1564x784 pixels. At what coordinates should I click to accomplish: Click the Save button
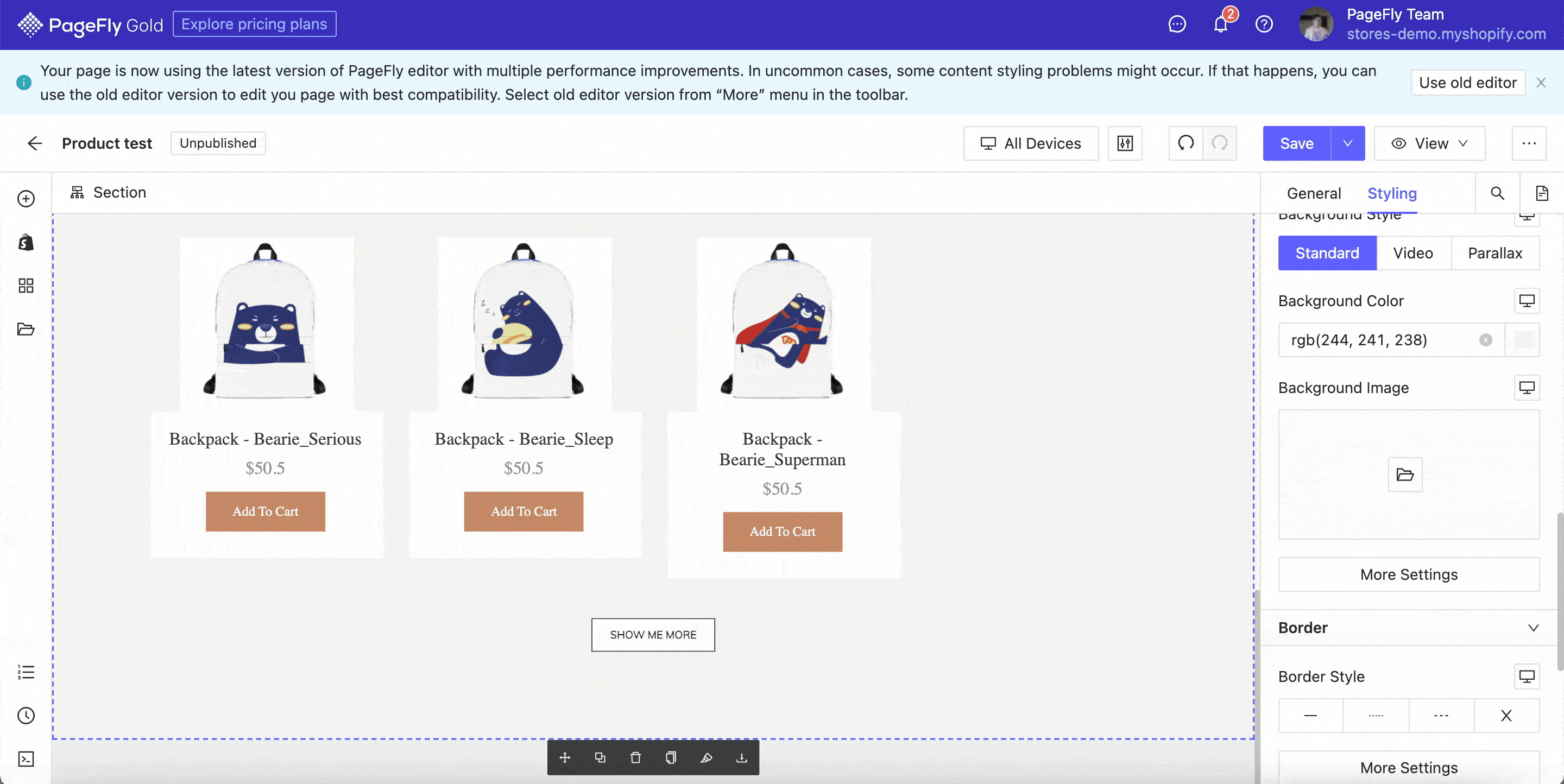point(1296,143)
